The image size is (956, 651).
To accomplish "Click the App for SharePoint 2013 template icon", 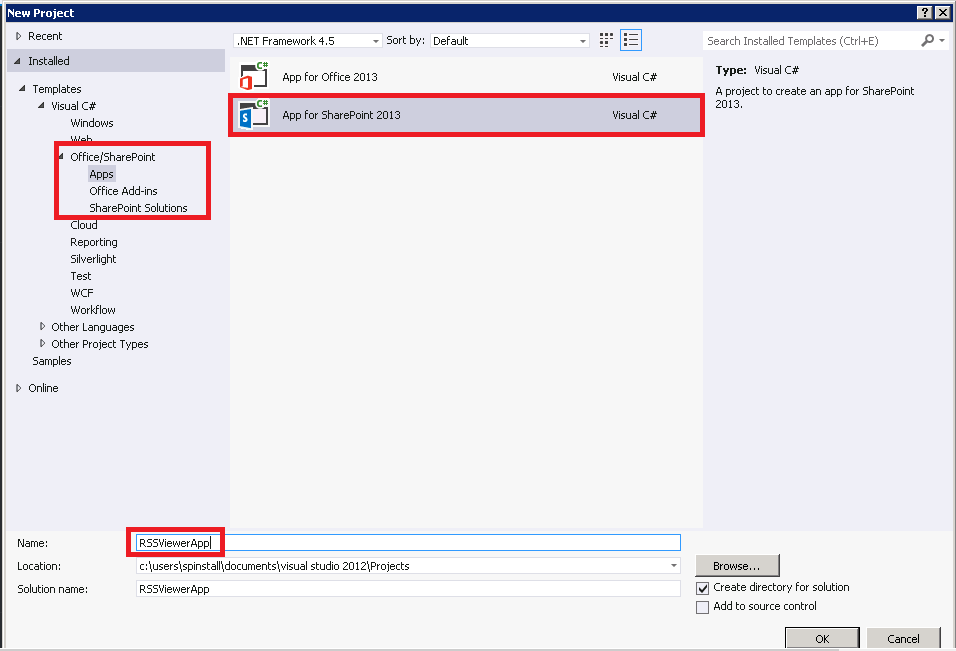I will click(x=254, y=114).
